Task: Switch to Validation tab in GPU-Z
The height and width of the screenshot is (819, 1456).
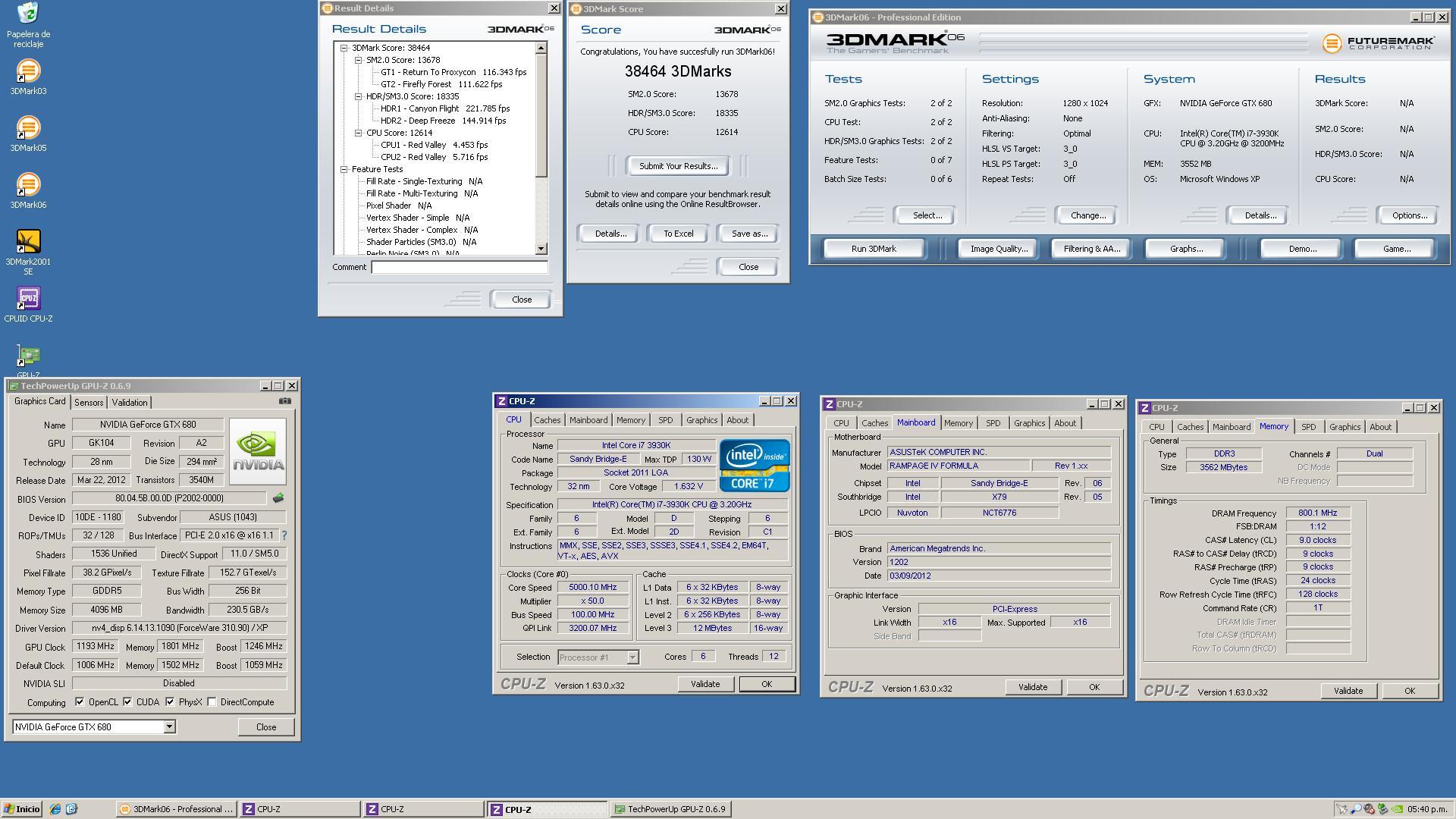Action: (x=130, y=403)
